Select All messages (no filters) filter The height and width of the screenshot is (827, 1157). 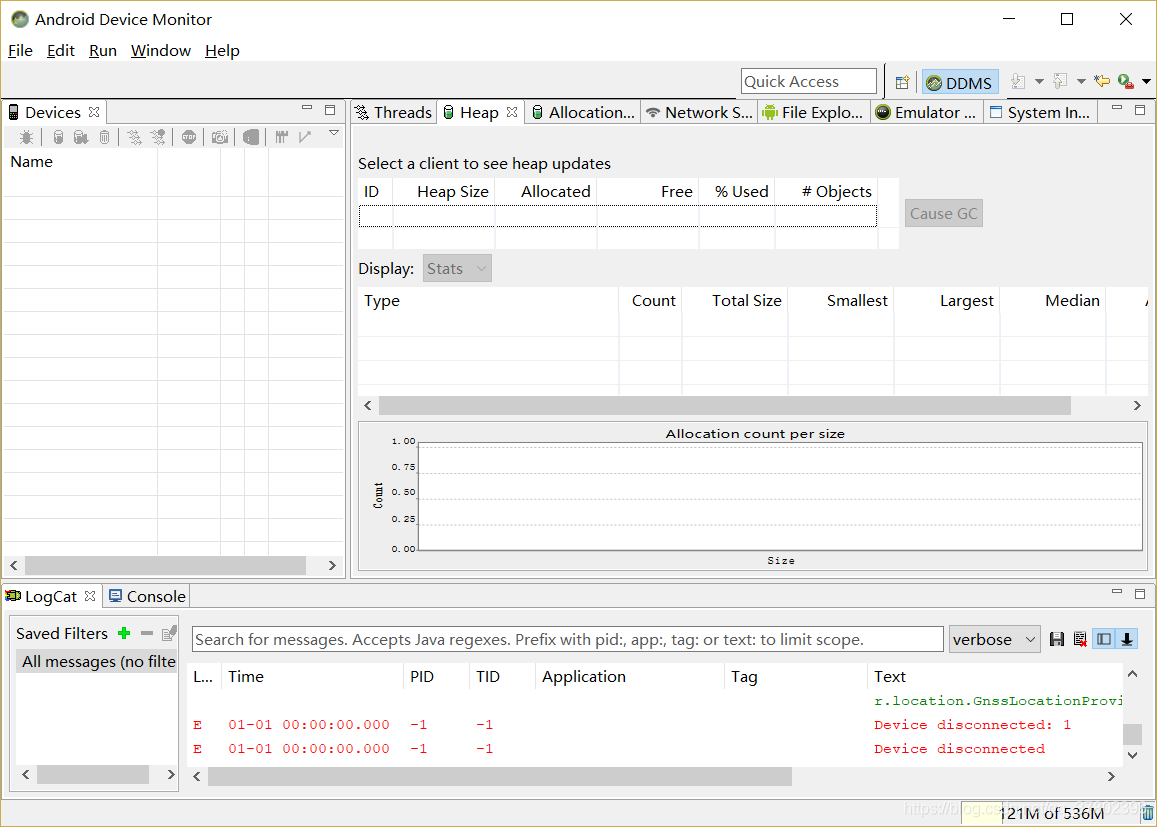(x=97, y=662)
